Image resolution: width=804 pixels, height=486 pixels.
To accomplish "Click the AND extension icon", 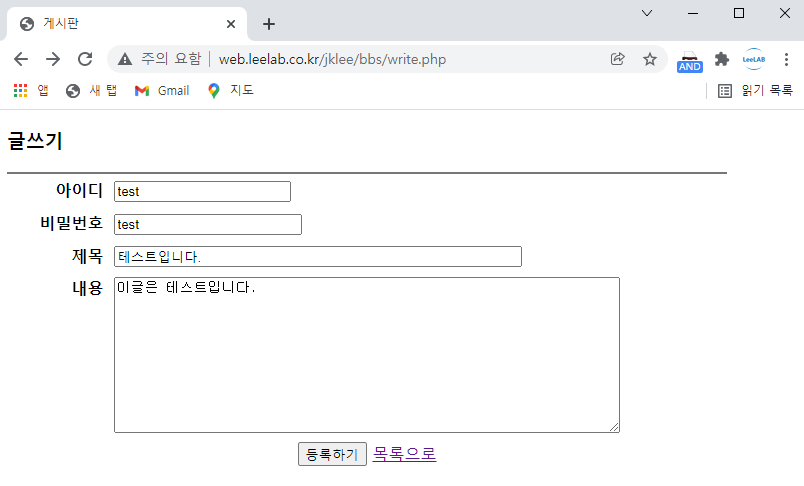I will click(x=690, y=60).
